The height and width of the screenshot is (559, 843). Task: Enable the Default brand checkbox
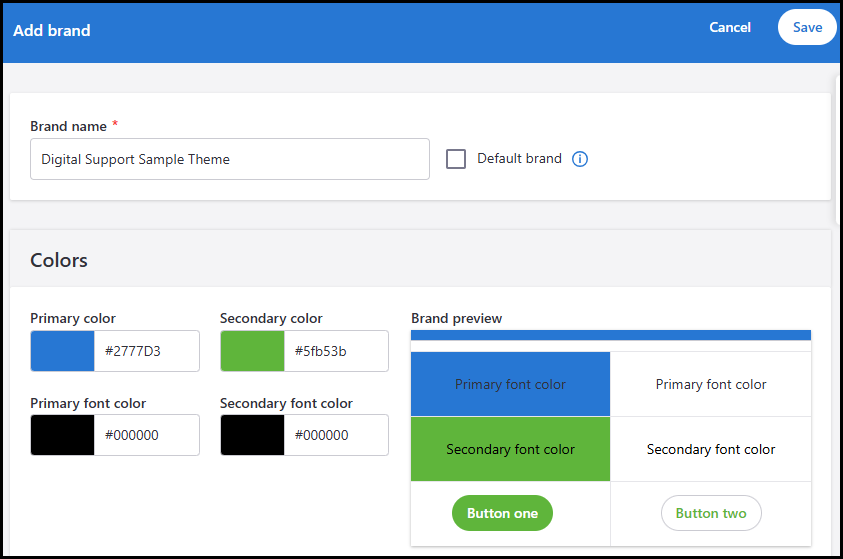456,159
